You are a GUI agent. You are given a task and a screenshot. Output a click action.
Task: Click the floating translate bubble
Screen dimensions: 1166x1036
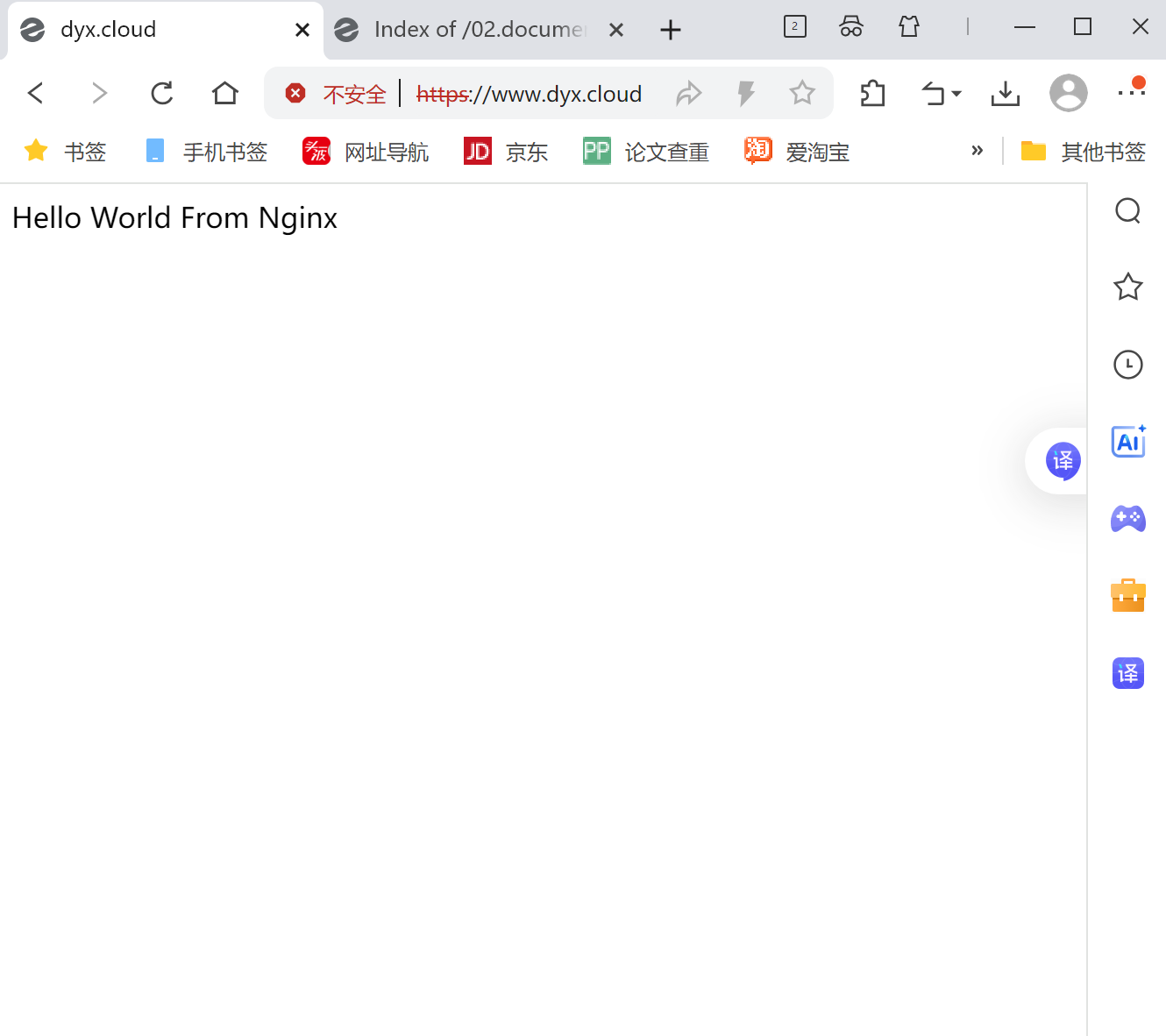[1063, 461]
